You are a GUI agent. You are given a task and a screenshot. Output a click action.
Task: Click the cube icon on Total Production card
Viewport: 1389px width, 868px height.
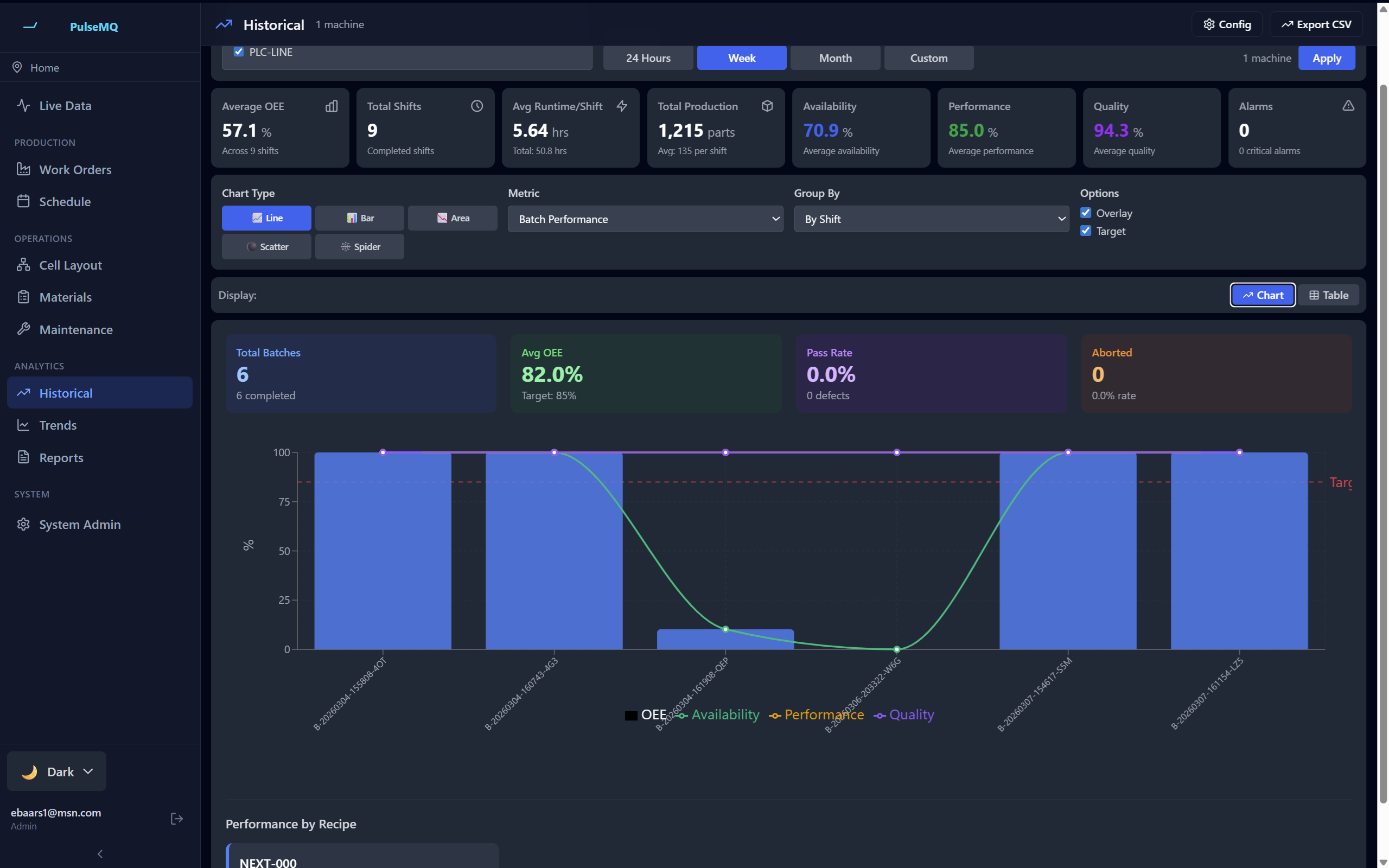767,106
